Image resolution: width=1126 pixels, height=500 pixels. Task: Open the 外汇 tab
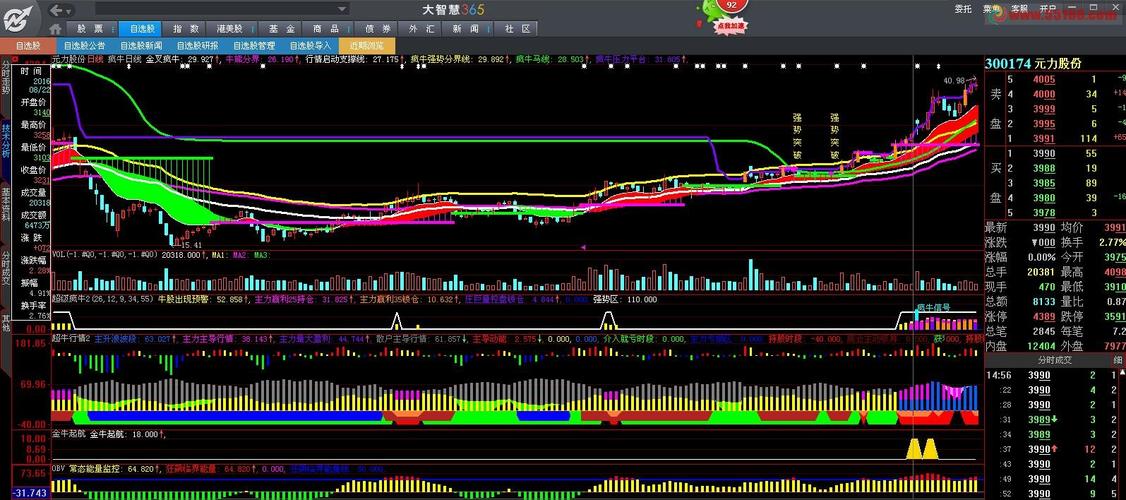(x=422, y=29)
